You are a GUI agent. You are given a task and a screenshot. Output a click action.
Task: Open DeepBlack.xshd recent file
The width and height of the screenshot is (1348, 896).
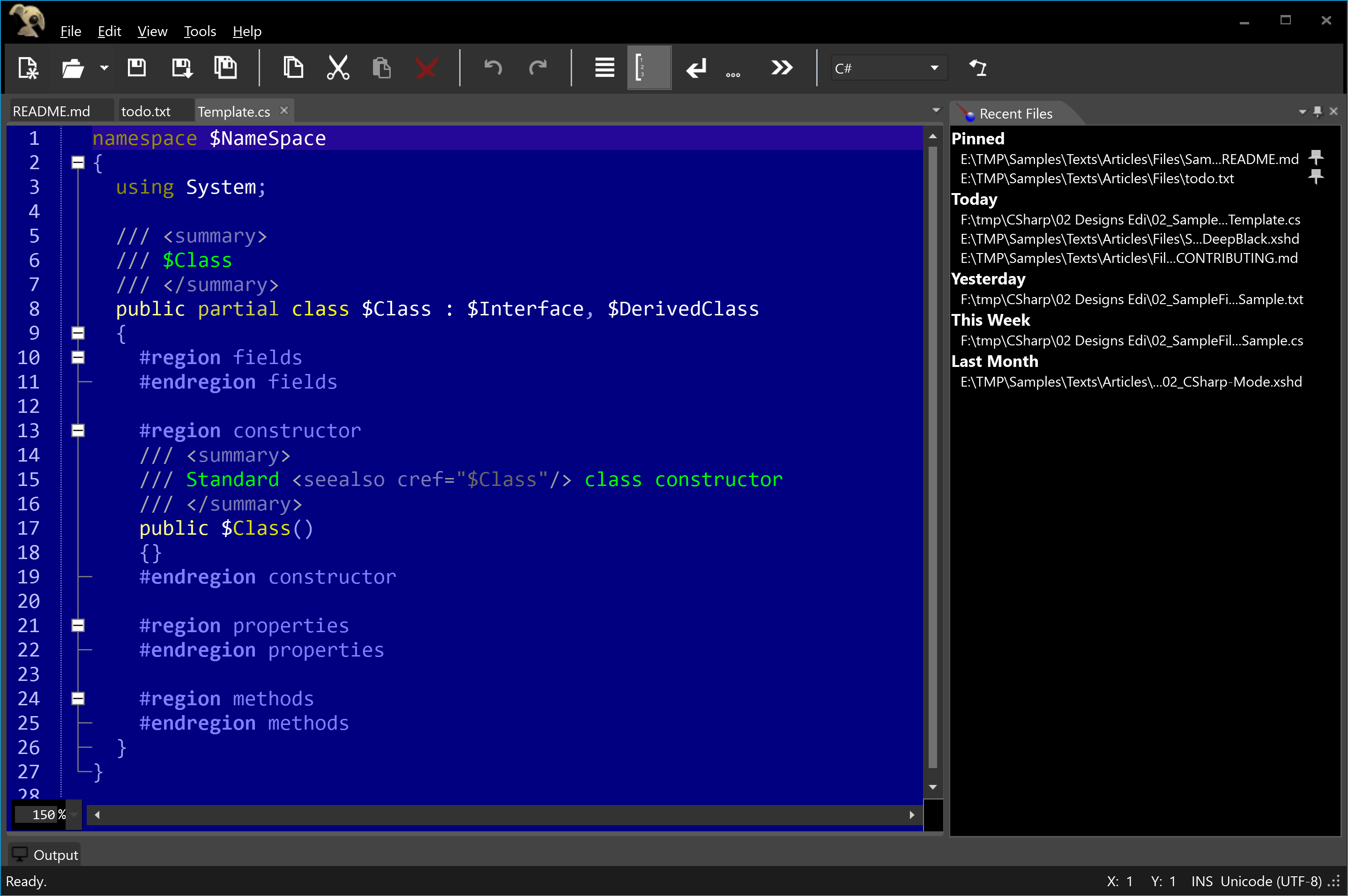[x=1129, y=239]
